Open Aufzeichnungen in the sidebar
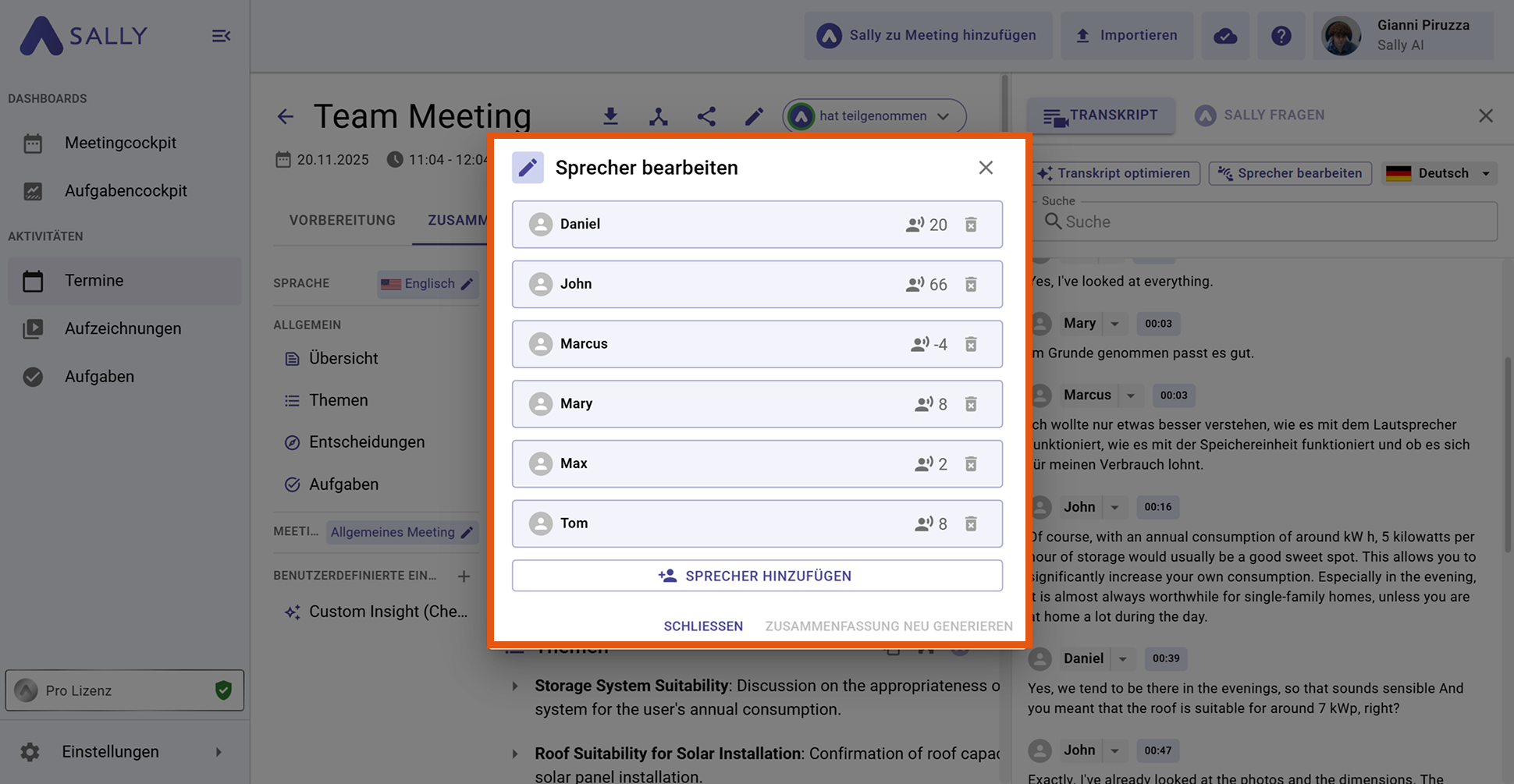The height and width of the screenshot is (784, 1514). [123, 328]
